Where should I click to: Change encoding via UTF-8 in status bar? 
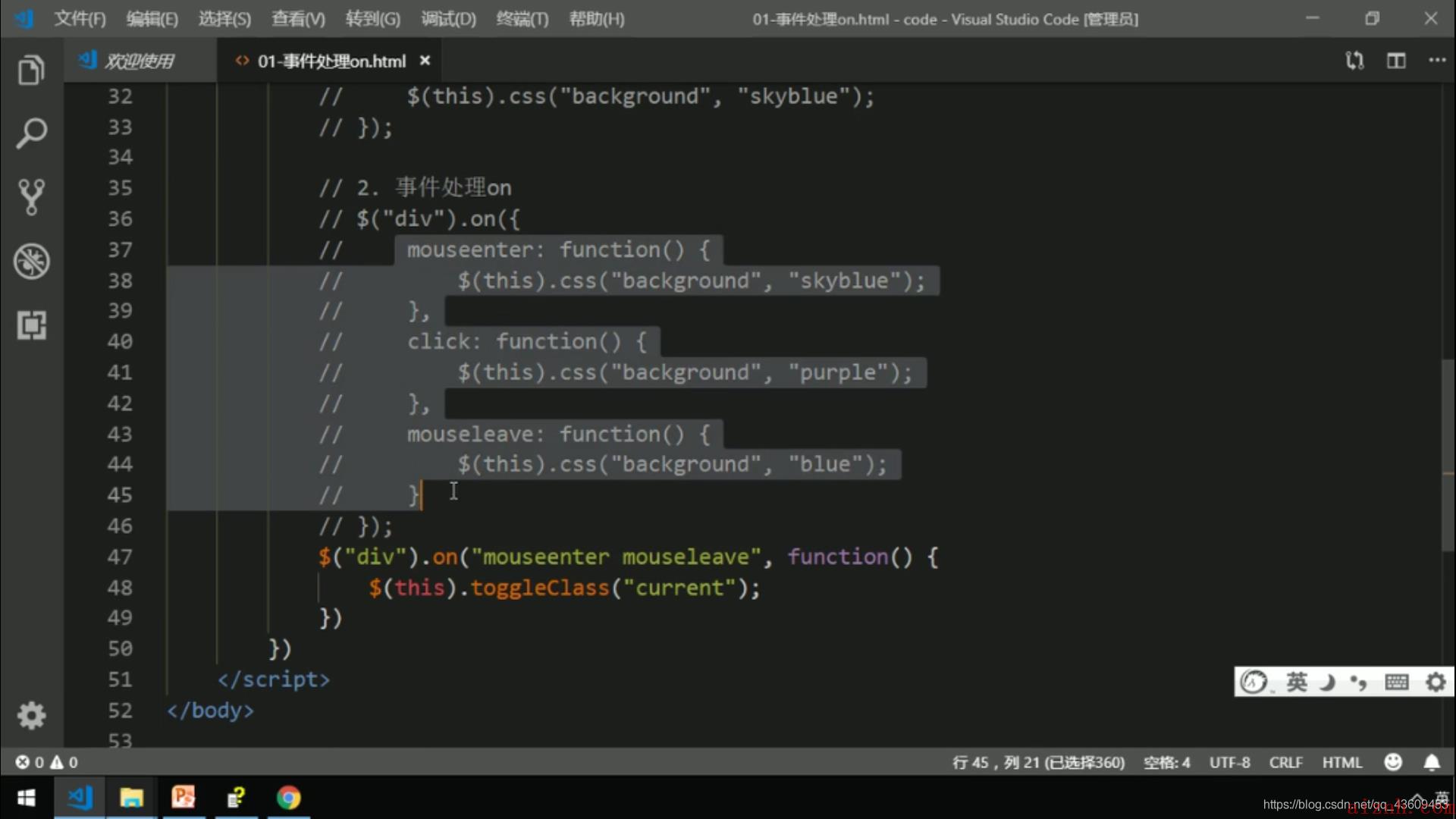pos(1229,762)
